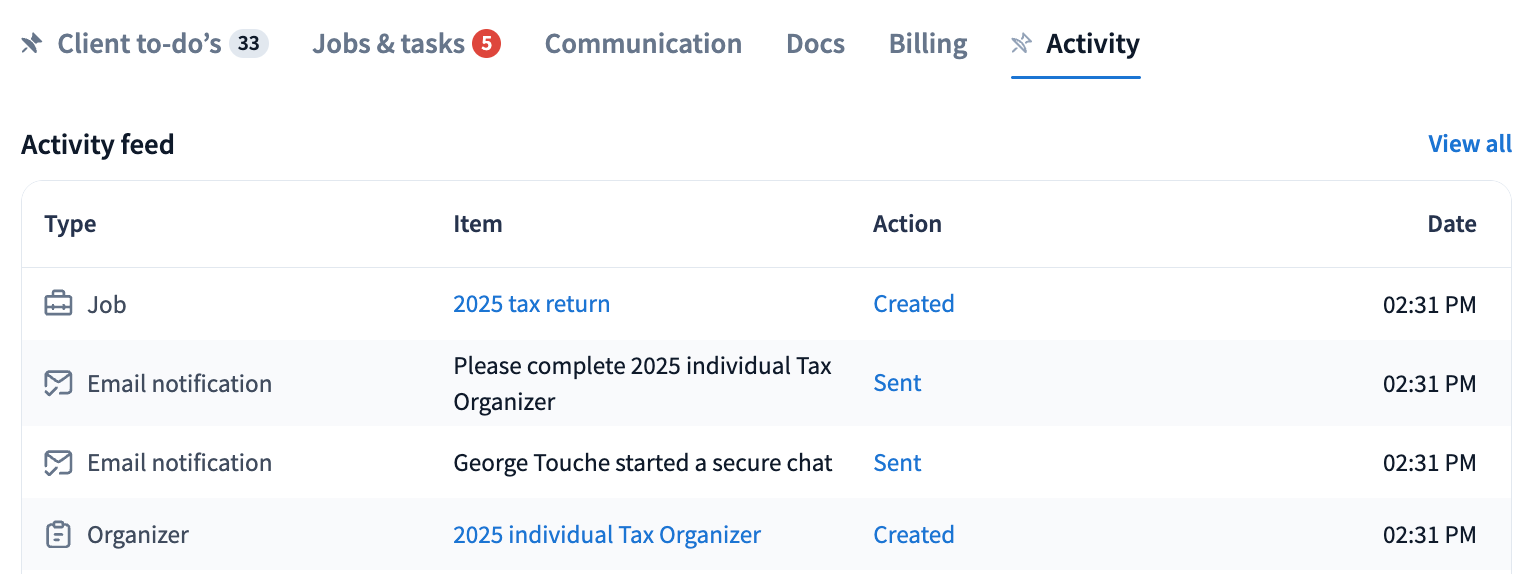Switch to the Jobs & tasks tab
This screenshot has width=1532, height=574.
pyautogui.click(x=388, y=44)
